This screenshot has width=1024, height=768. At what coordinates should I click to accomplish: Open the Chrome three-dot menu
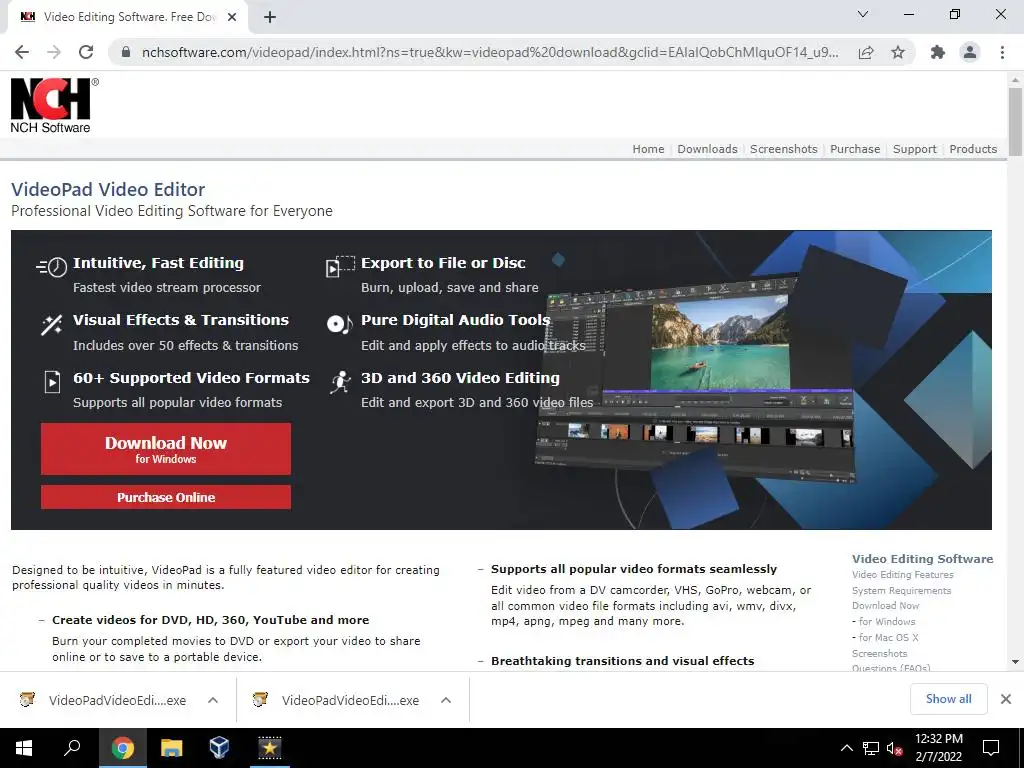[x=1002, y=52]
